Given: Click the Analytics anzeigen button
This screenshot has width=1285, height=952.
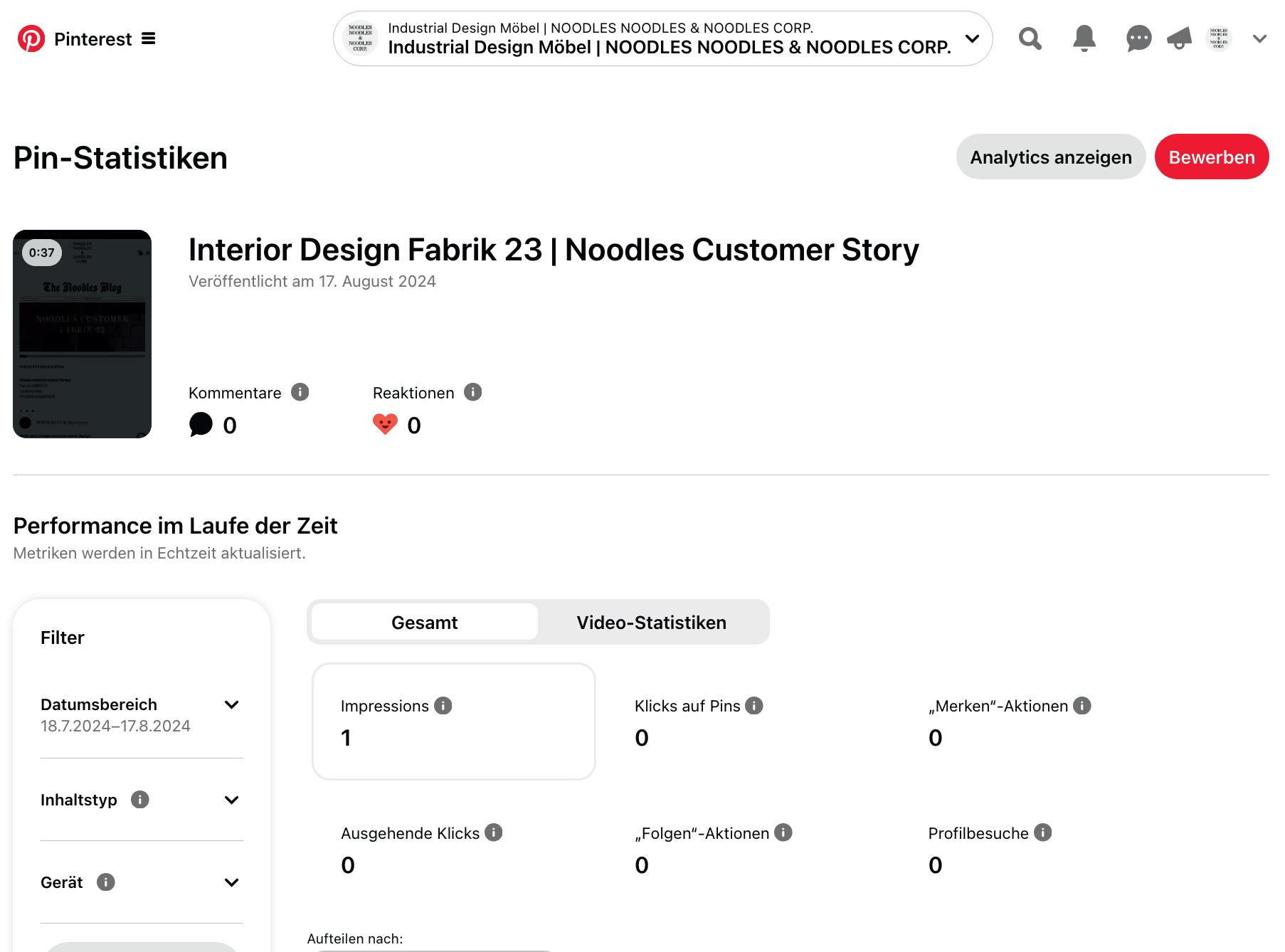Looking at the screenshot, I should pyautogui.click(x=1050, y=157).
